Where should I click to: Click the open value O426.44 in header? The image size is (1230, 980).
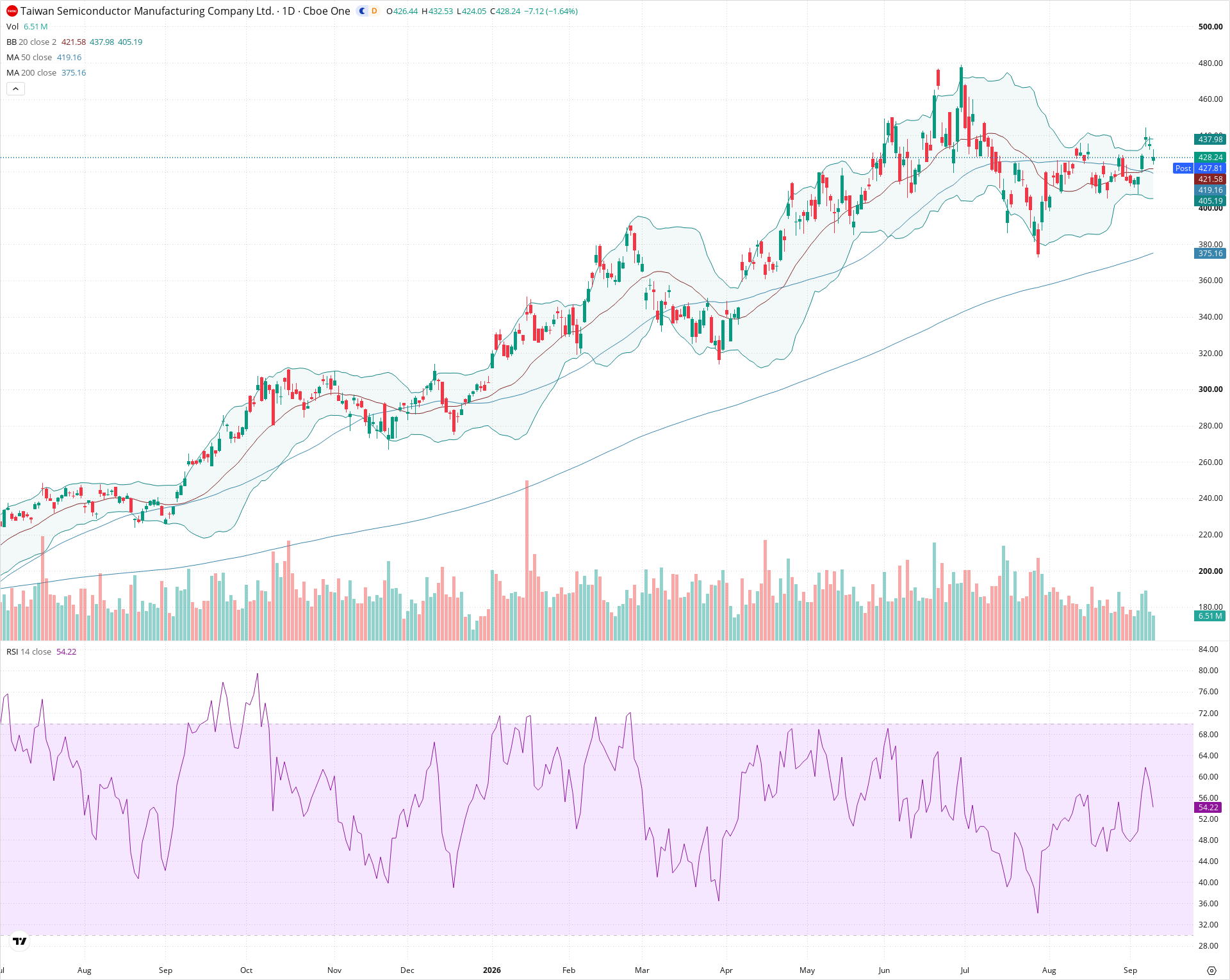pyautogui.click(x=402, y=12)
